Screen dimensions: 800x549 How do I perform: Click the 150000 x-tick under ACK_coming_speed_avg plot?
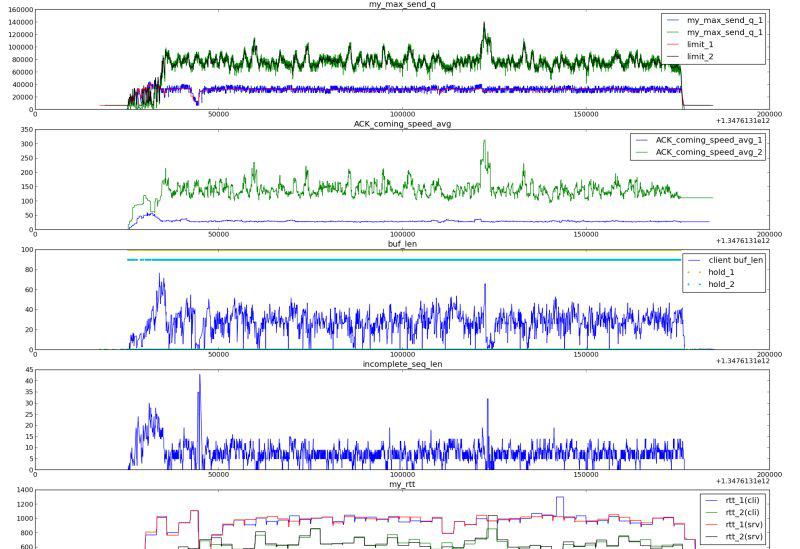(x=586, y=234)
